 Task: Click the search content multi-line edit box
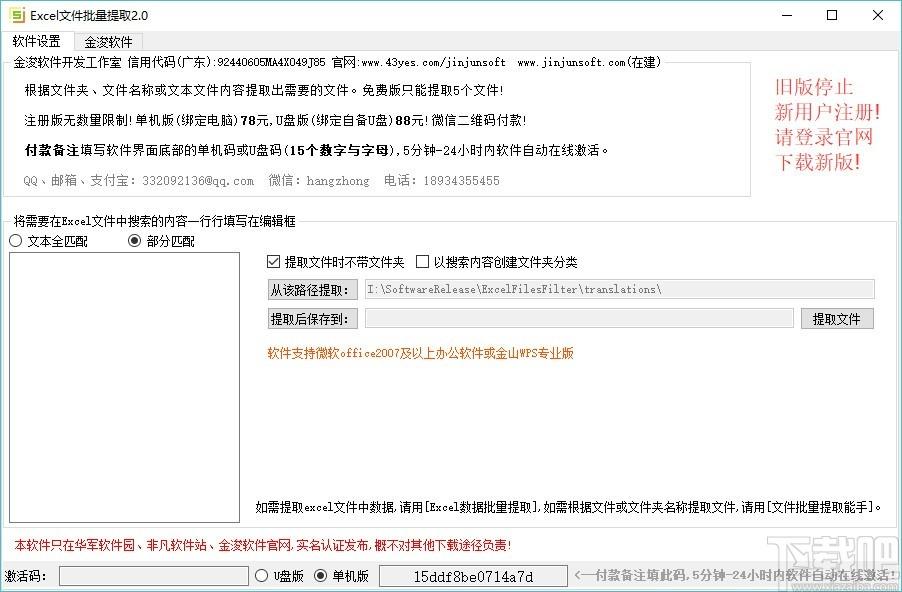(x=124, y=387)
